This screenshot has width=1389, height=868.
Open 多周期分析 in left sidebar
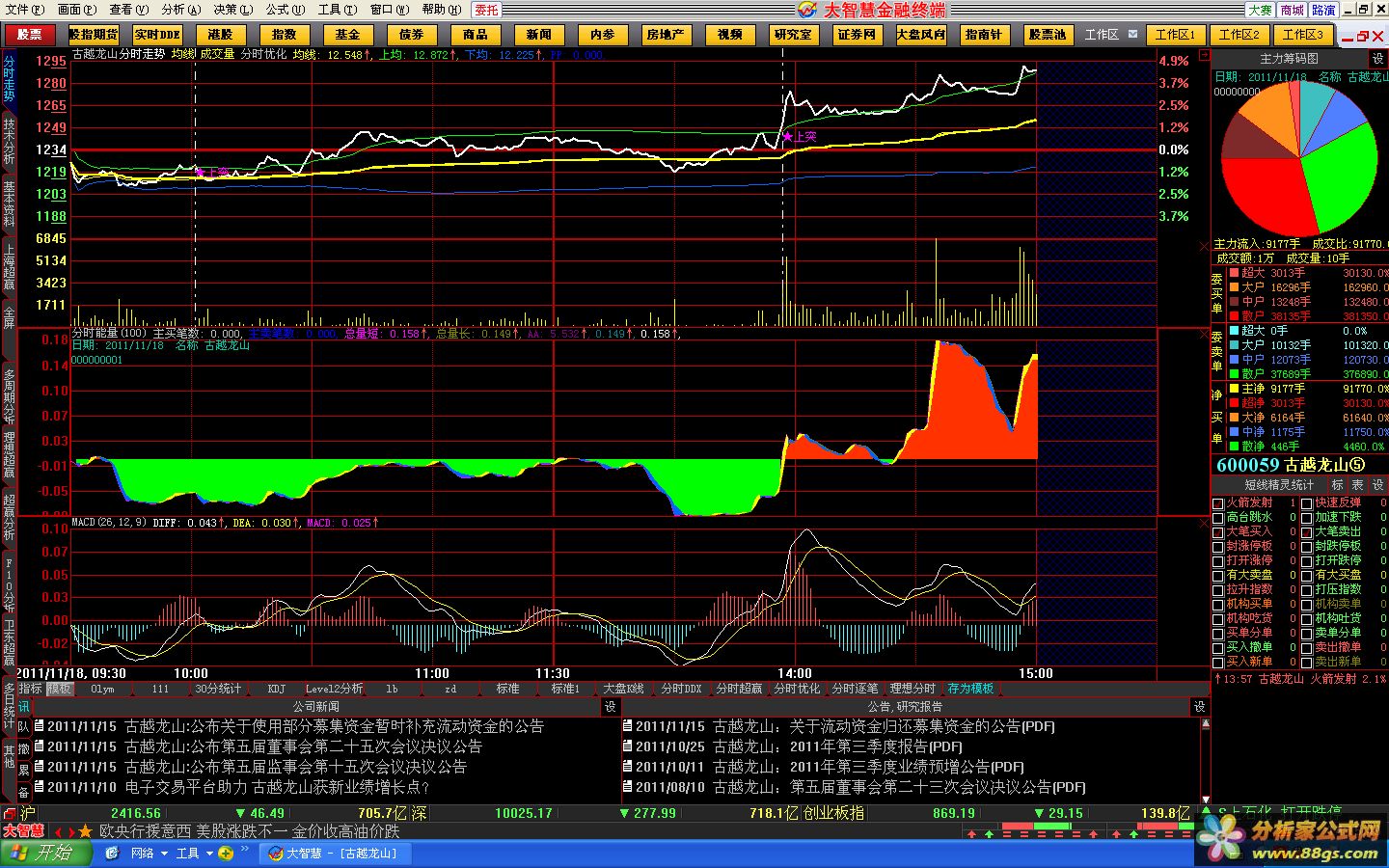9,396
